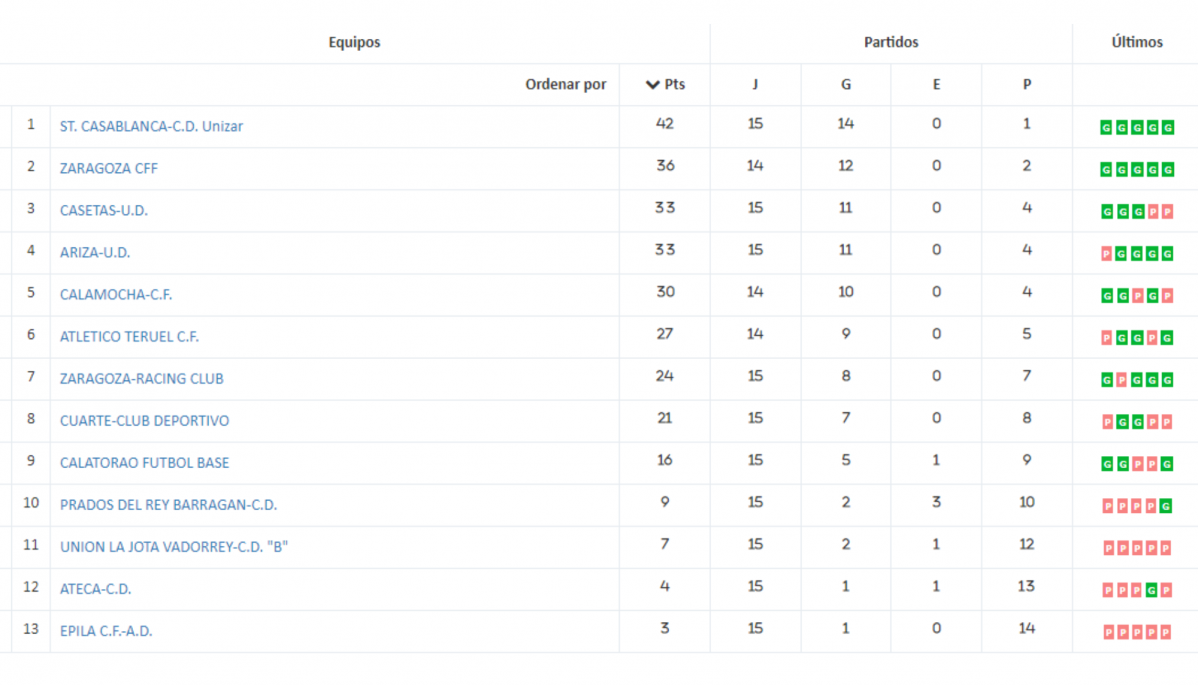Click last green G icon for ST. CASABLANCA
Viewport: 1198px width, 685px height.
pos(1167,128)
